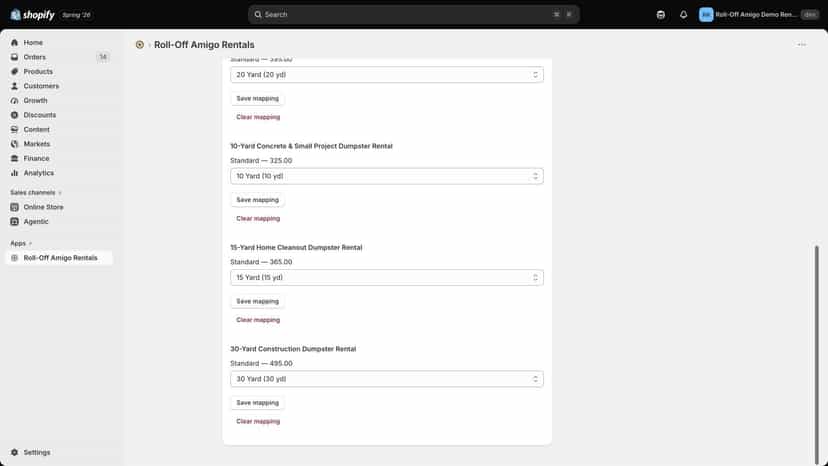Click text Standard — 325.00
The width and height of the screenshot is (828, 466).
pyautogui.click(x=261, y=161)
